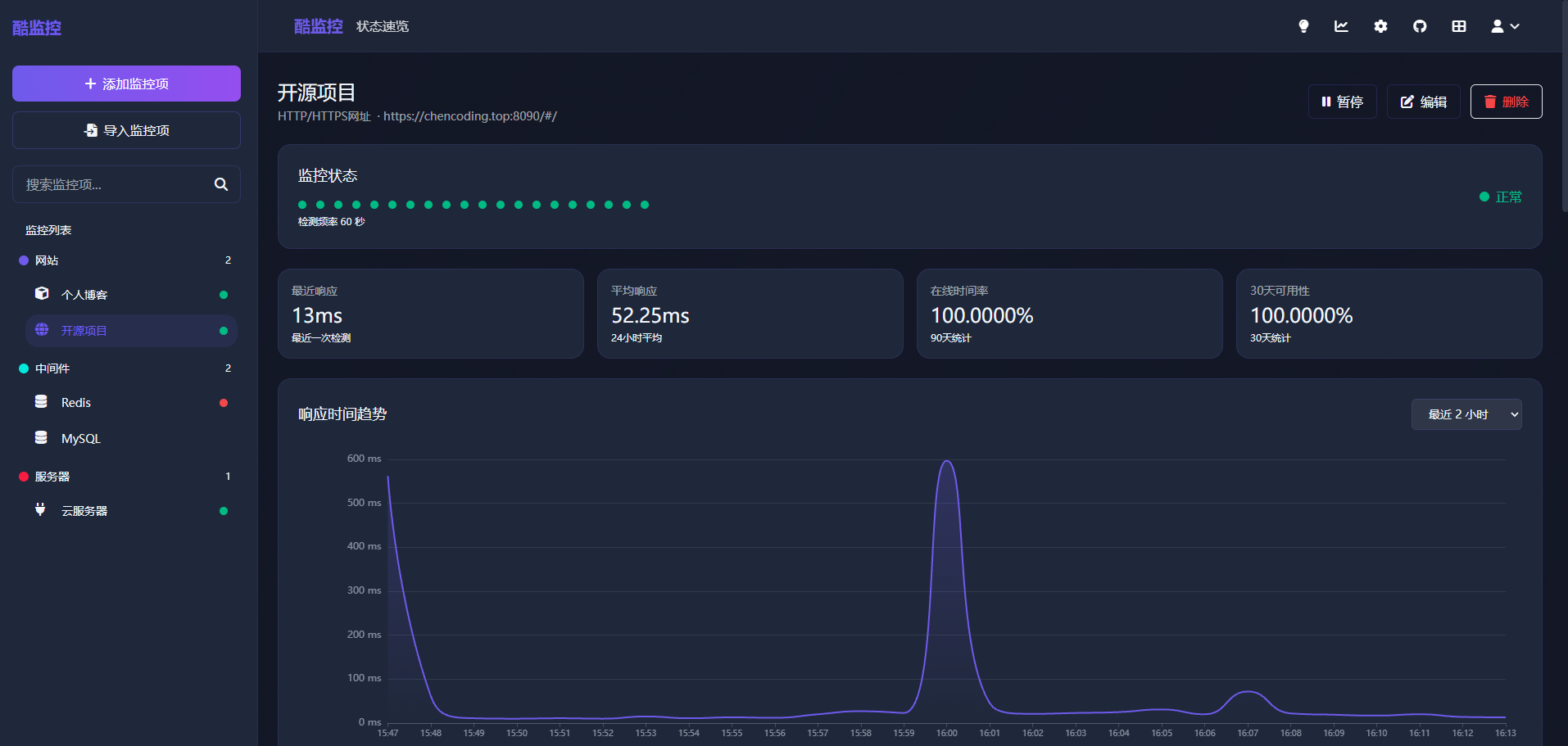
Task: Open settings via gear icon
Action: tap(1380, 26)
